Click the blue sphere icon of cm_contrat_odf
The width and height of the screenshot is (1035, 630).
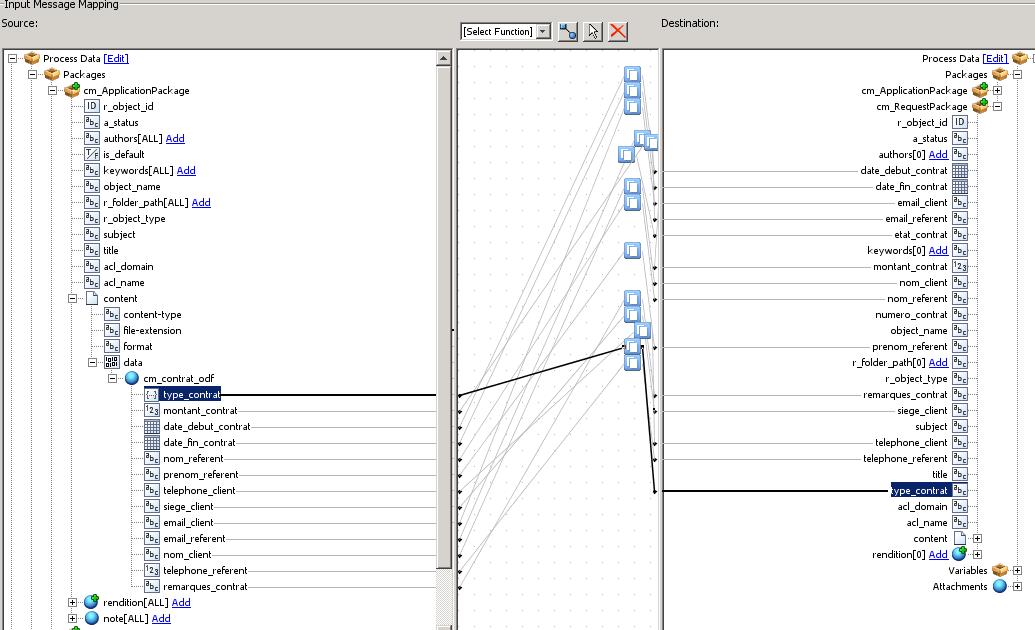coord(131,378)
